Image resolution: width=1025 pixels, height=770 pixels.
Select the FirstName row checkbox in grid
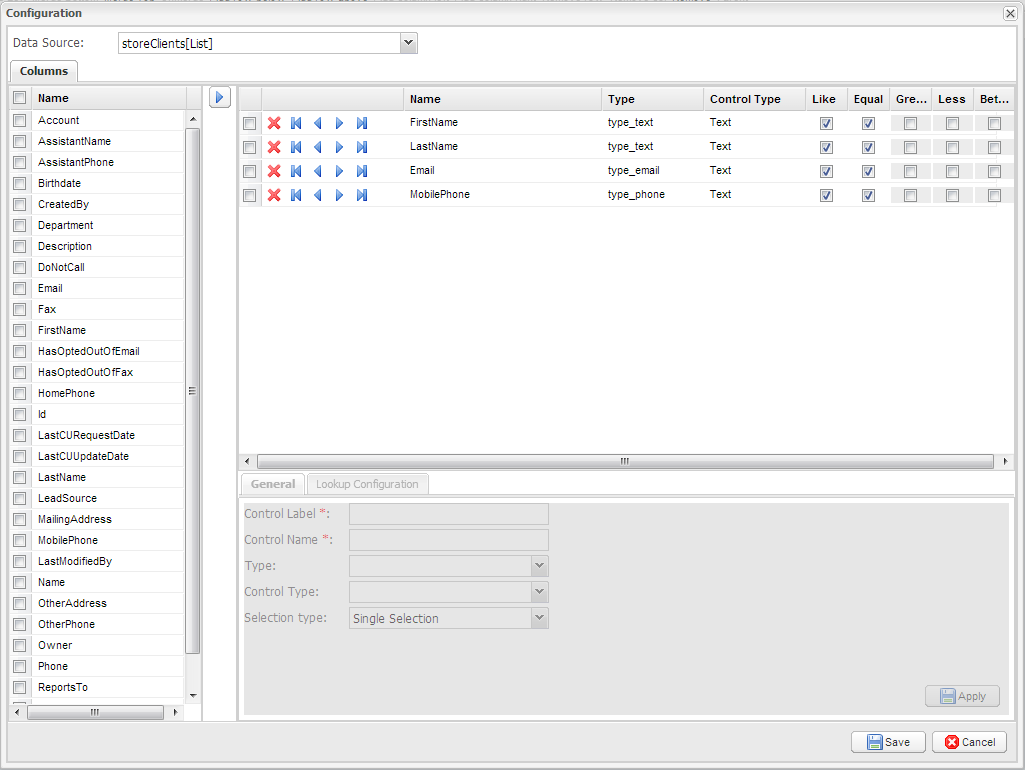249,123
